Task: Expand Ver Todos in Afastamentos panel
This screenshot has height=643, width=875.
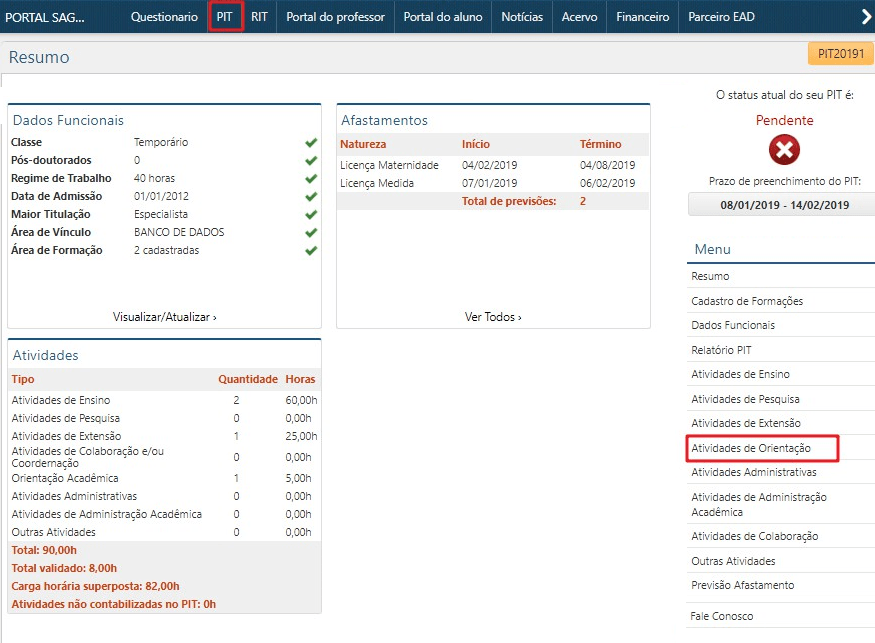Action: pos(493,317)
